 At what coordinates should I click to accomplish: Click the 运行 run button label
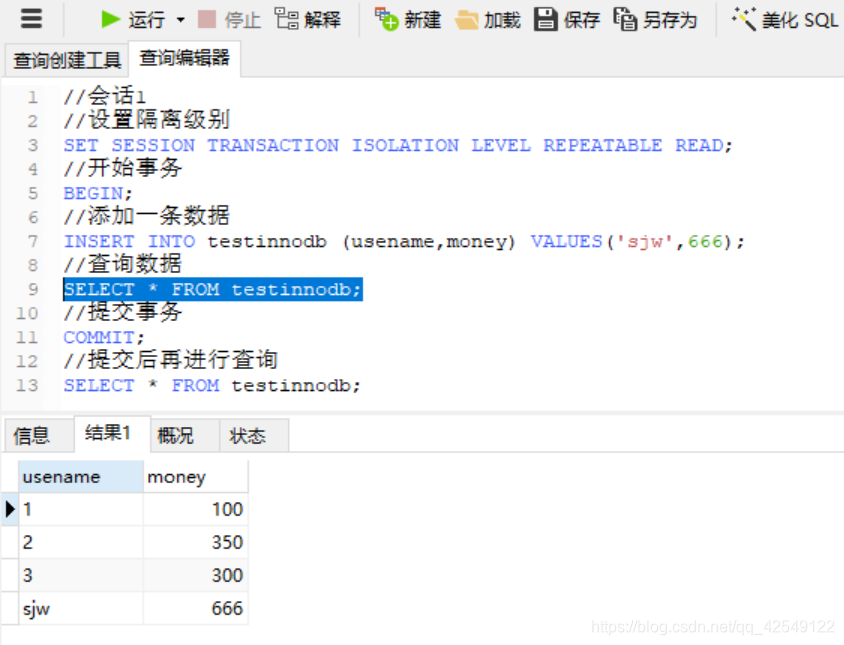click(x=146, y=20)
